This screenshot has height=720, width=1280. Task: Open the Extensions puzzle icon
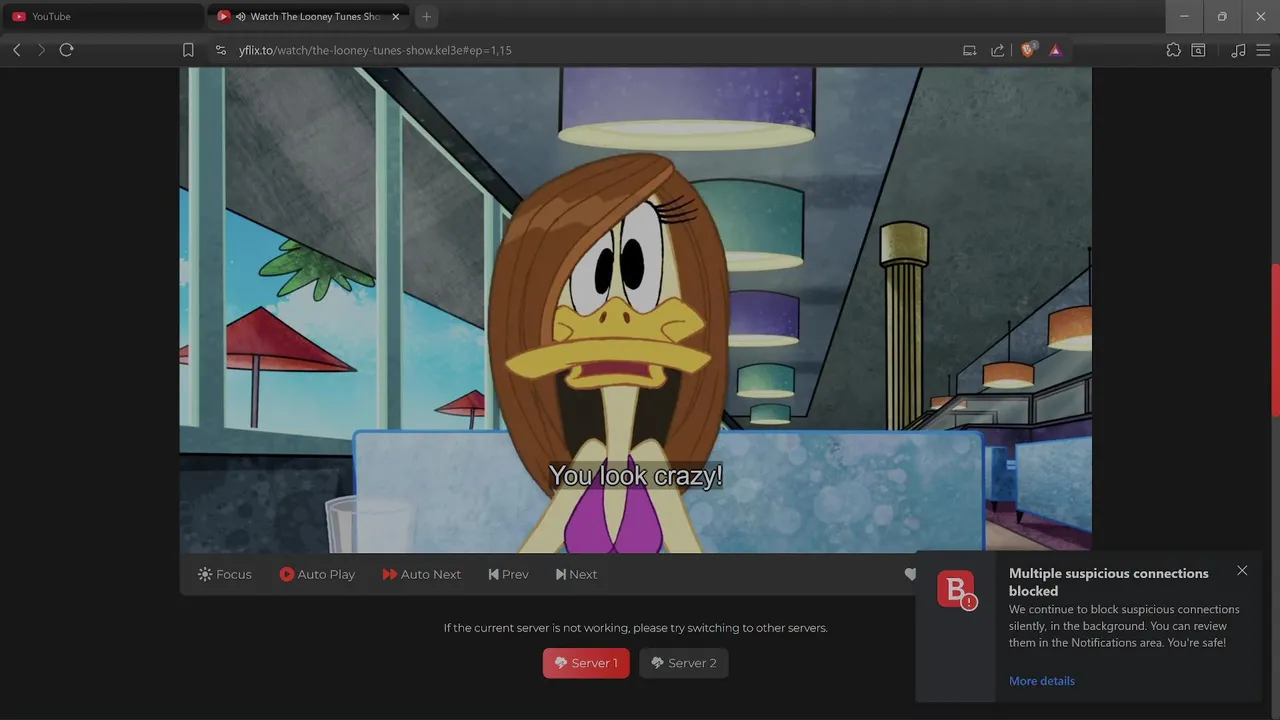pos(1174,50)
